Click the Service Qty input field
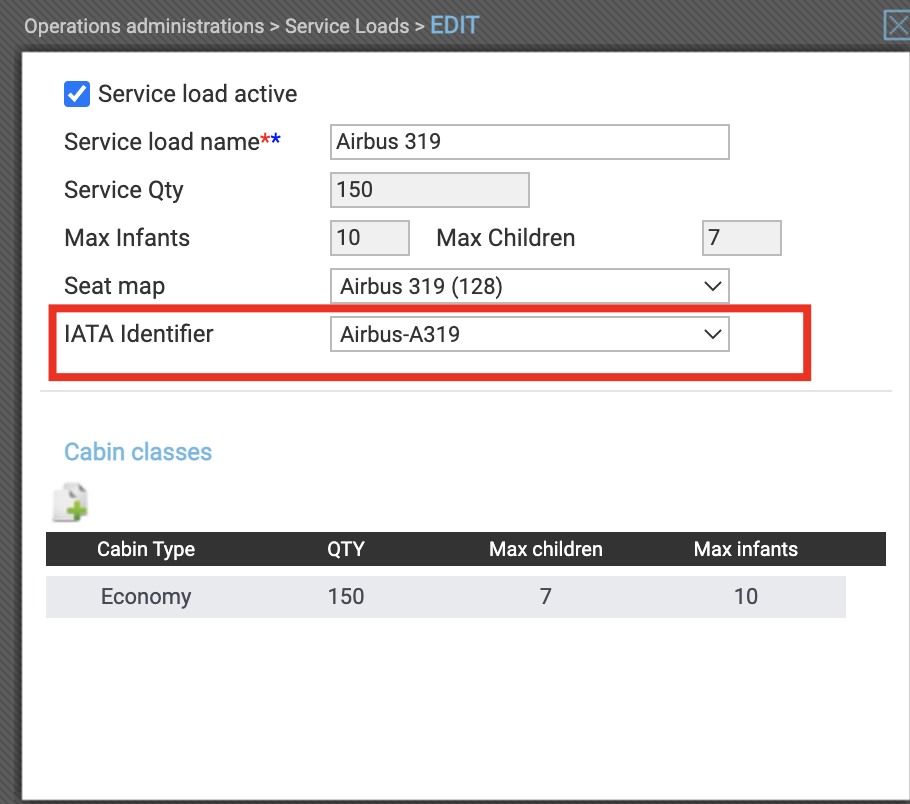This screenshot has width=910, height=804. (x=429, y=190)
